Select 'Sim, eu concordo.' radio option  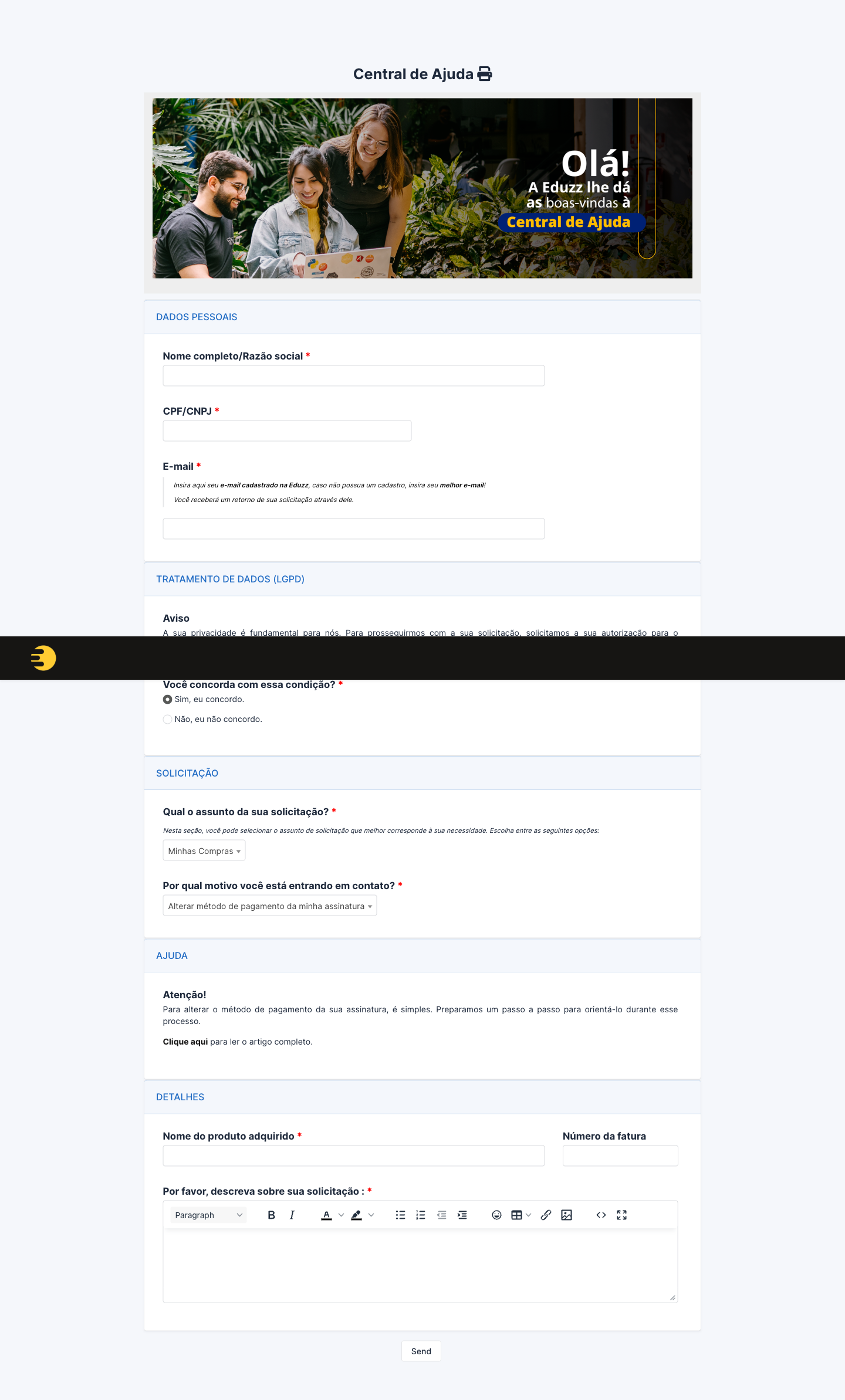tap(168, 699)
